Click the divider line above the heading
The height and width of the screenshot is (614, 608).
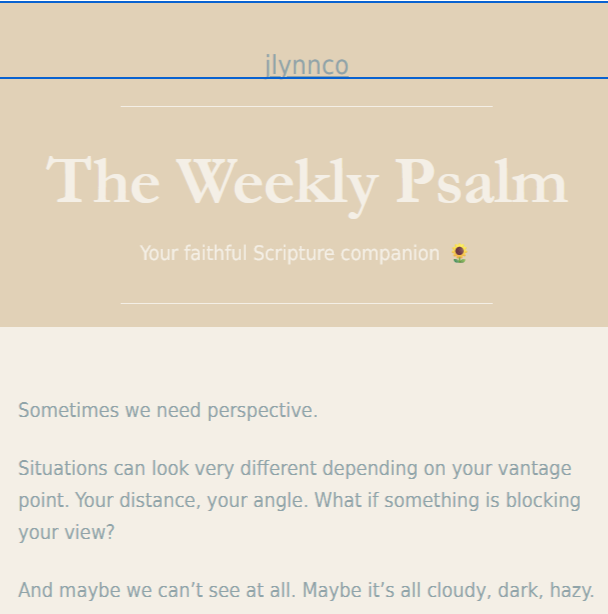307,106
